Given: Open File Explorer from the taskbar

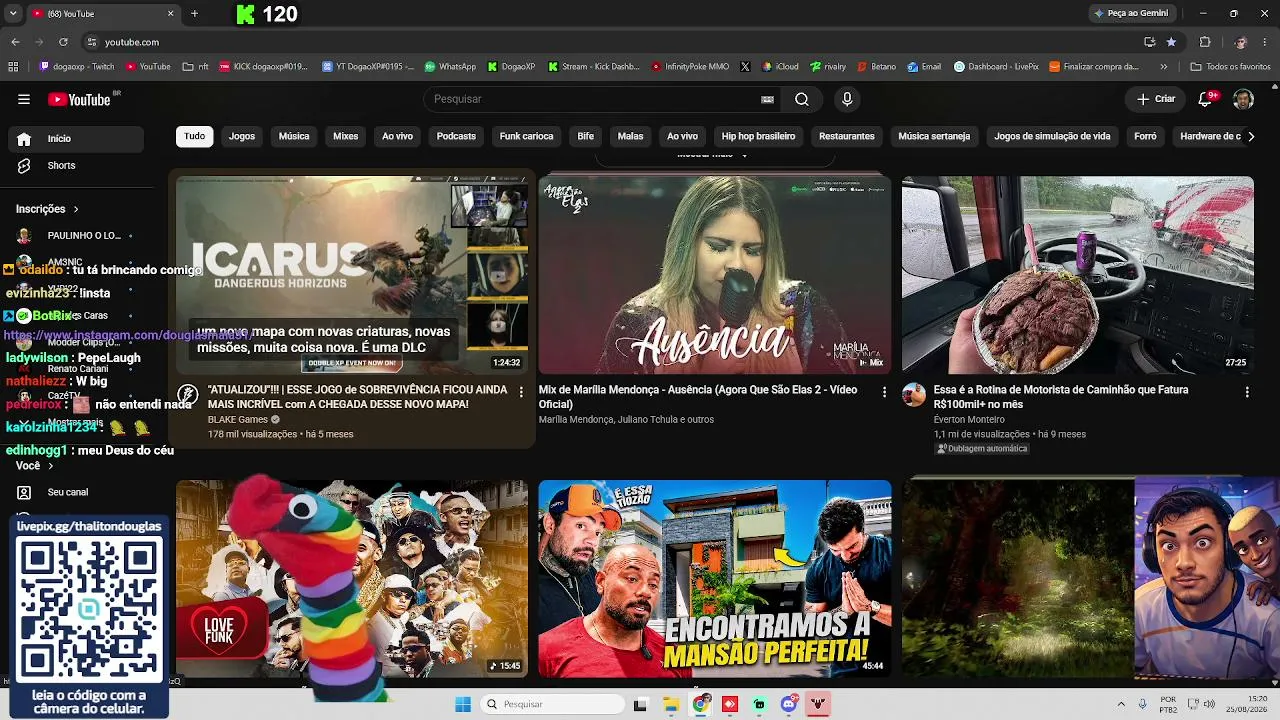Looking at the screenshot, I should coord(671,704).
